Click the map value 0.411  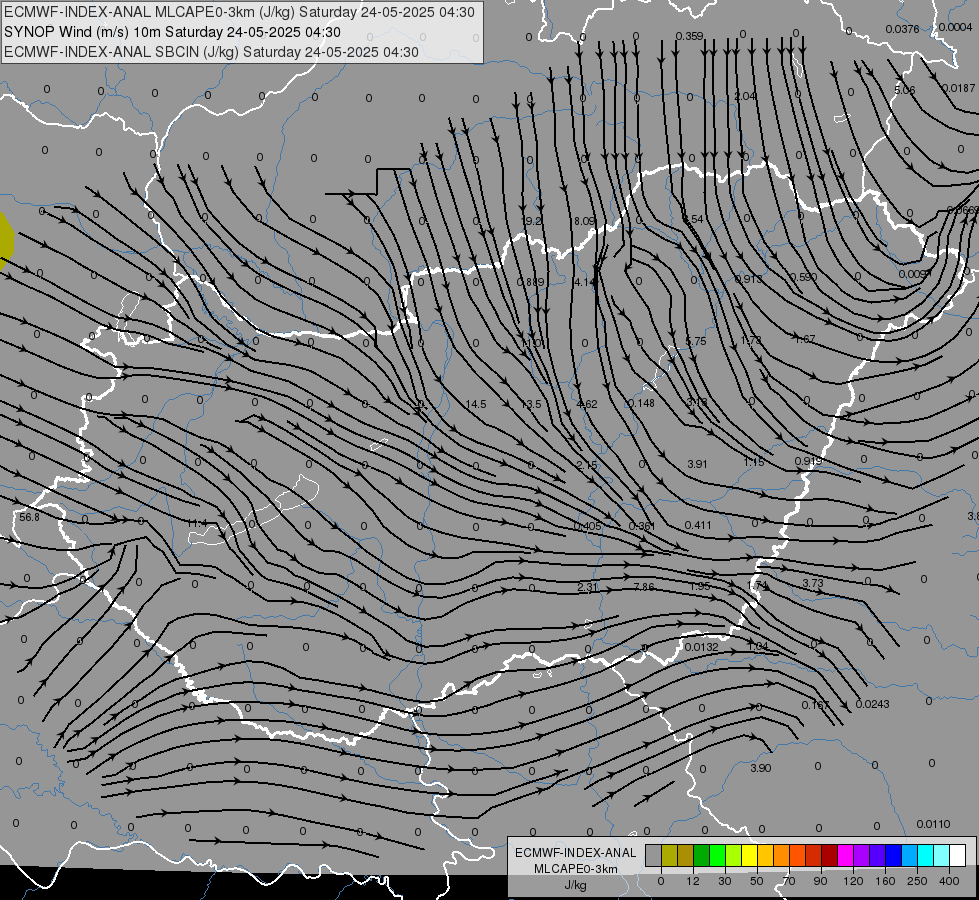(698, 525)
